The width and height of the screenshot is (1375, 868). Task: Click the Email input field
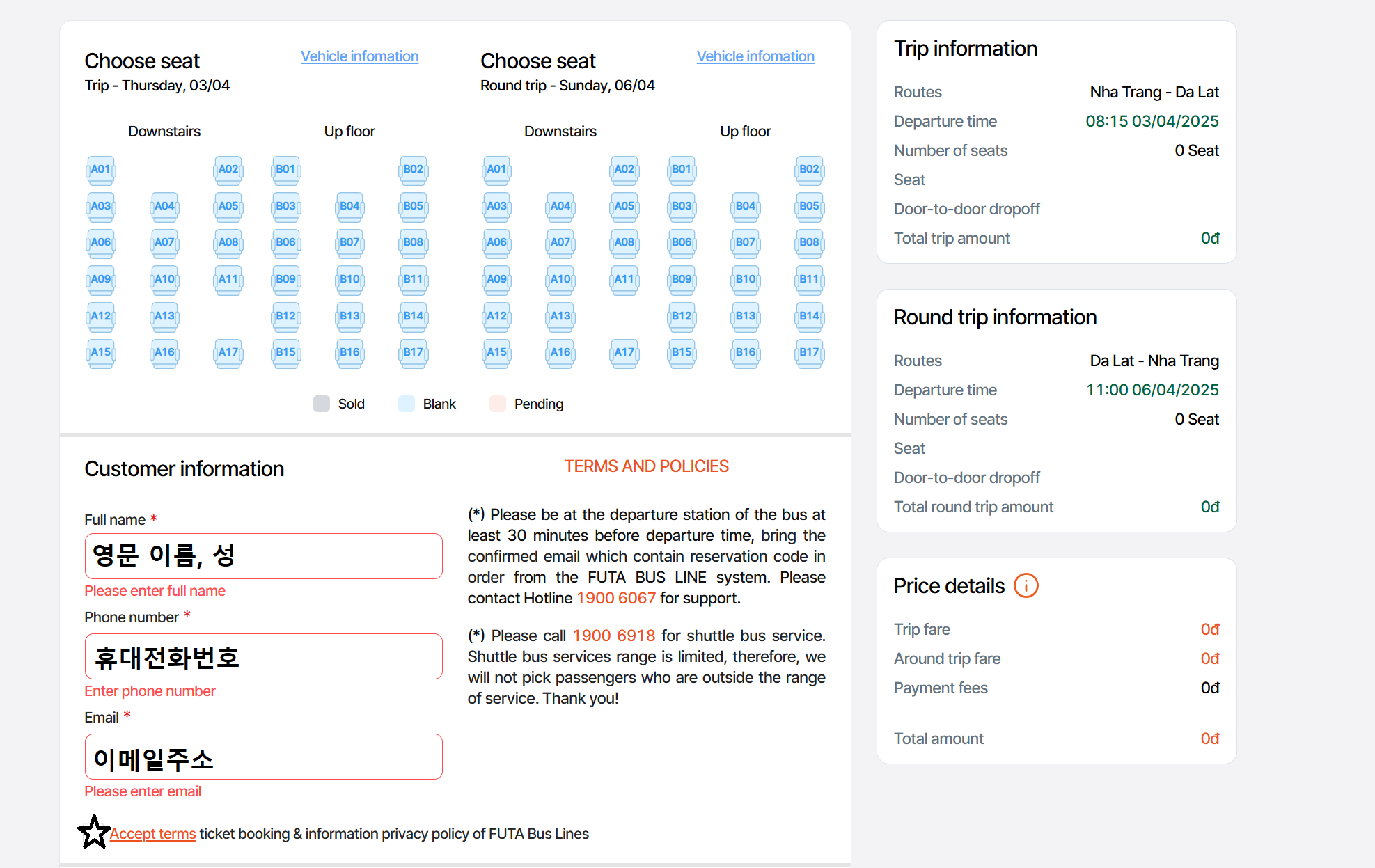[x=263, y=757]
